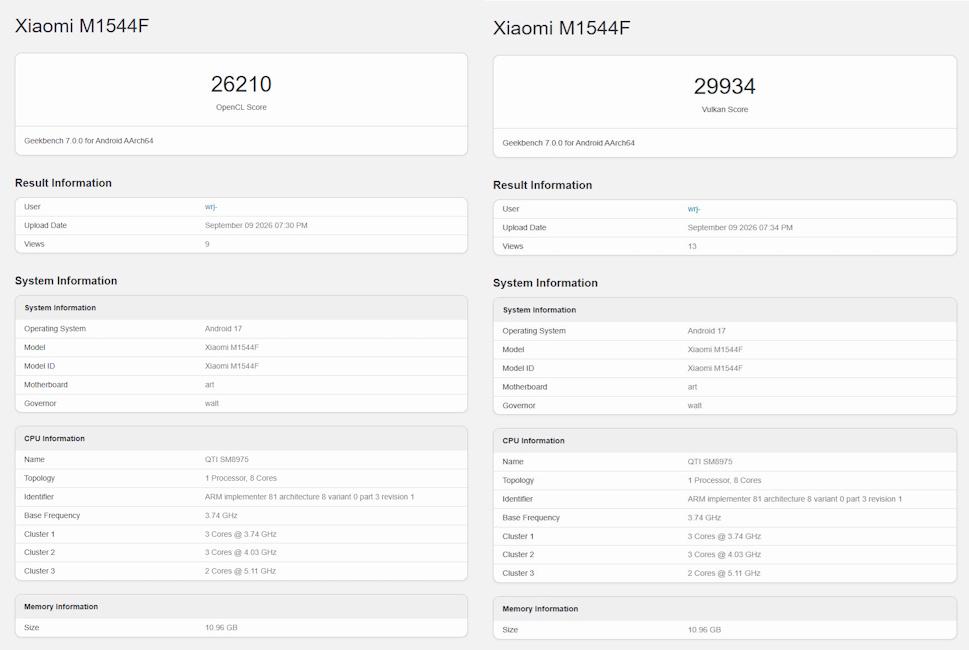Click Cluster 1 '3 Cores @ 3.74 GHz' OpenCL page
Viewport: 969px width, 650px height.
(240, 534)
